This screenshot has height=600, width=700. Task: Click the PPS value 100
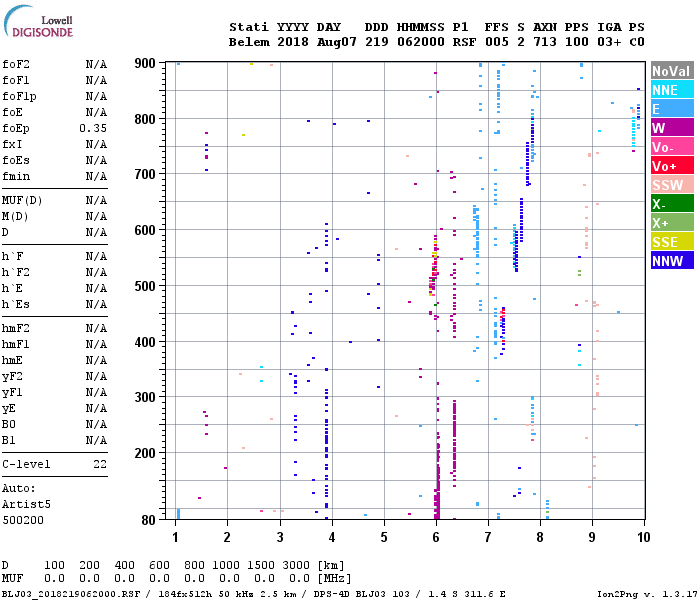(576, 42)
